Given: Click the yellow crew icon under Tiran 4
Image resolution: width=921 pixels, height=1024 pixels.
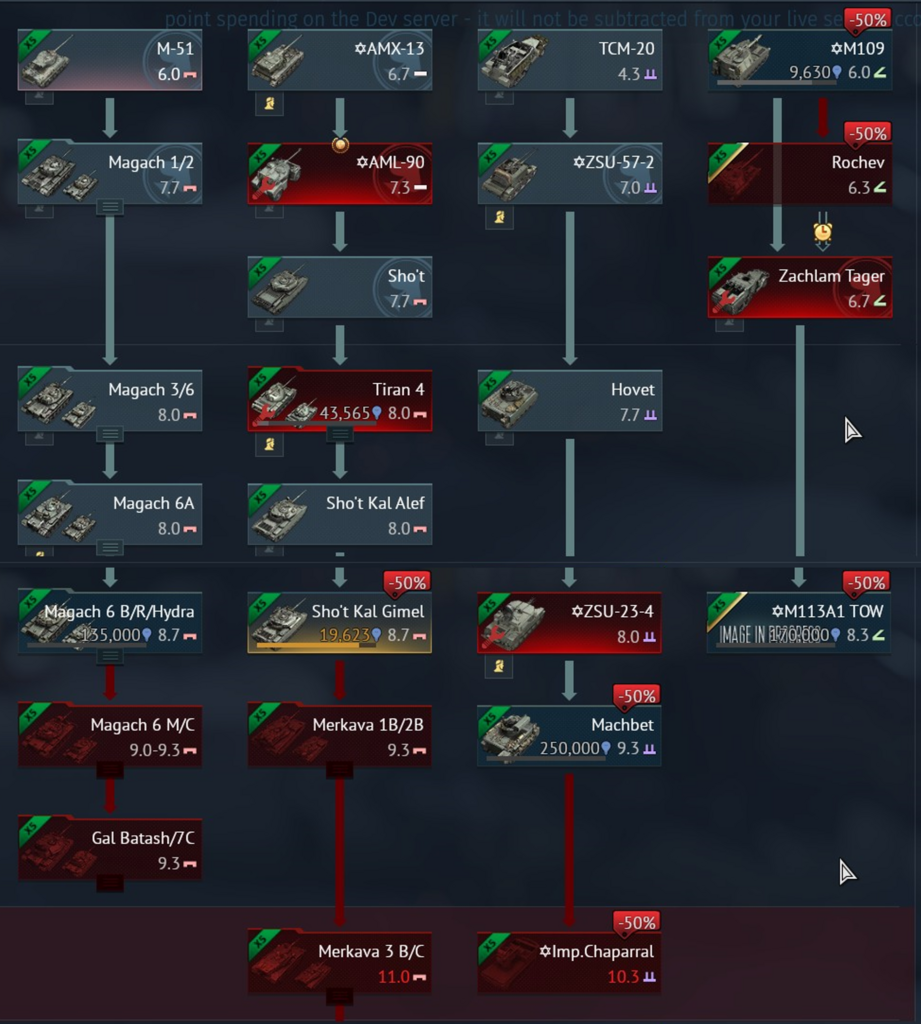Looking at the screenshot, I should [x=269, y=445].
